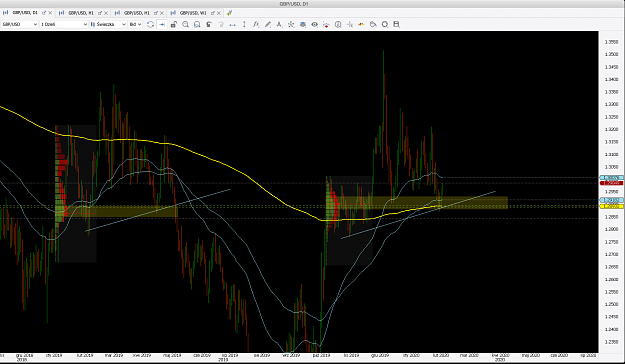Image resolution: width=625 pixels, height=364 pixels.
Task: Save the chart with the floppy icon
Action: (396, 24)
